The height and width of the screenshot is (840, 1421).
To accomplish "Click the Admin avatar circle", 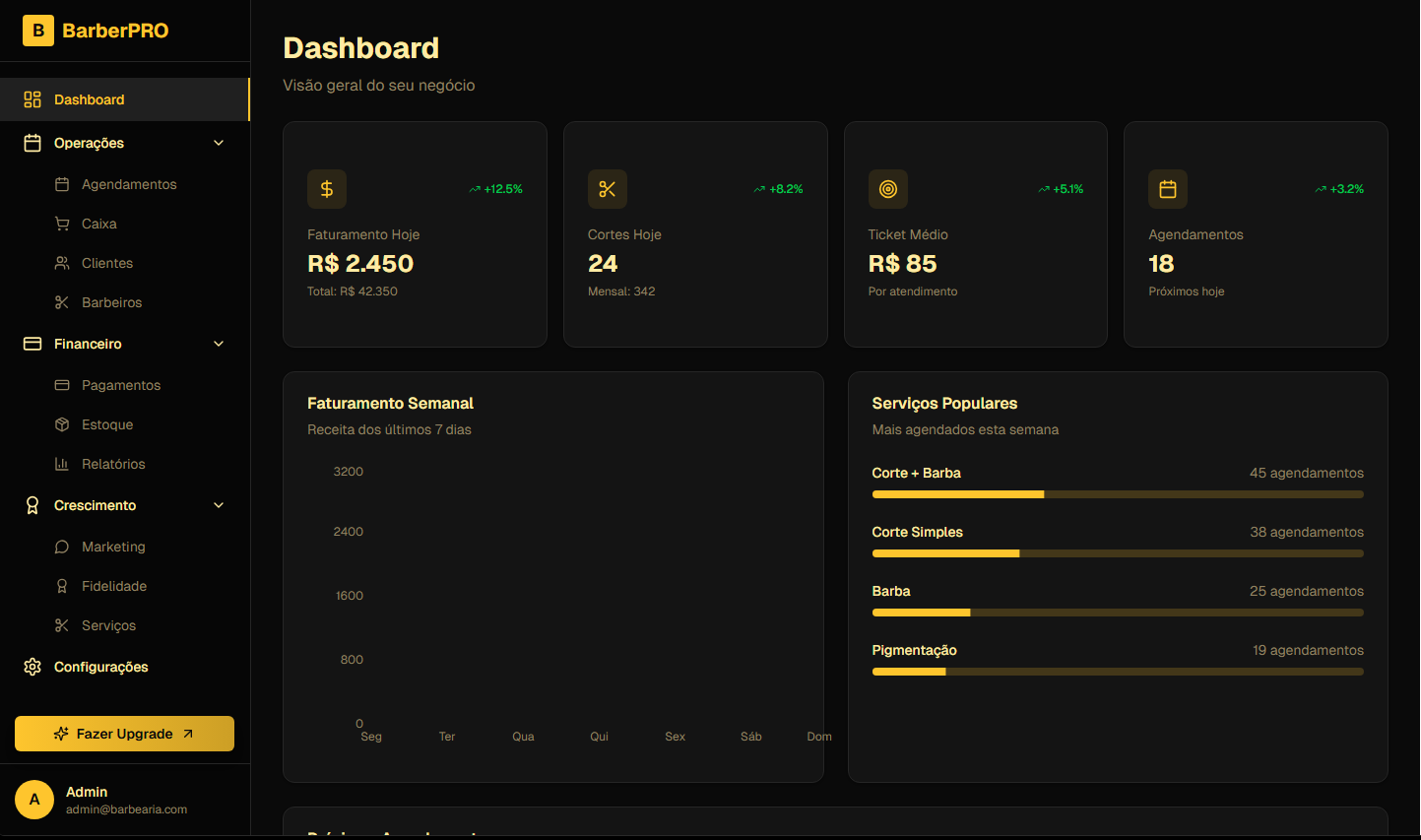I will click(34, 800).
